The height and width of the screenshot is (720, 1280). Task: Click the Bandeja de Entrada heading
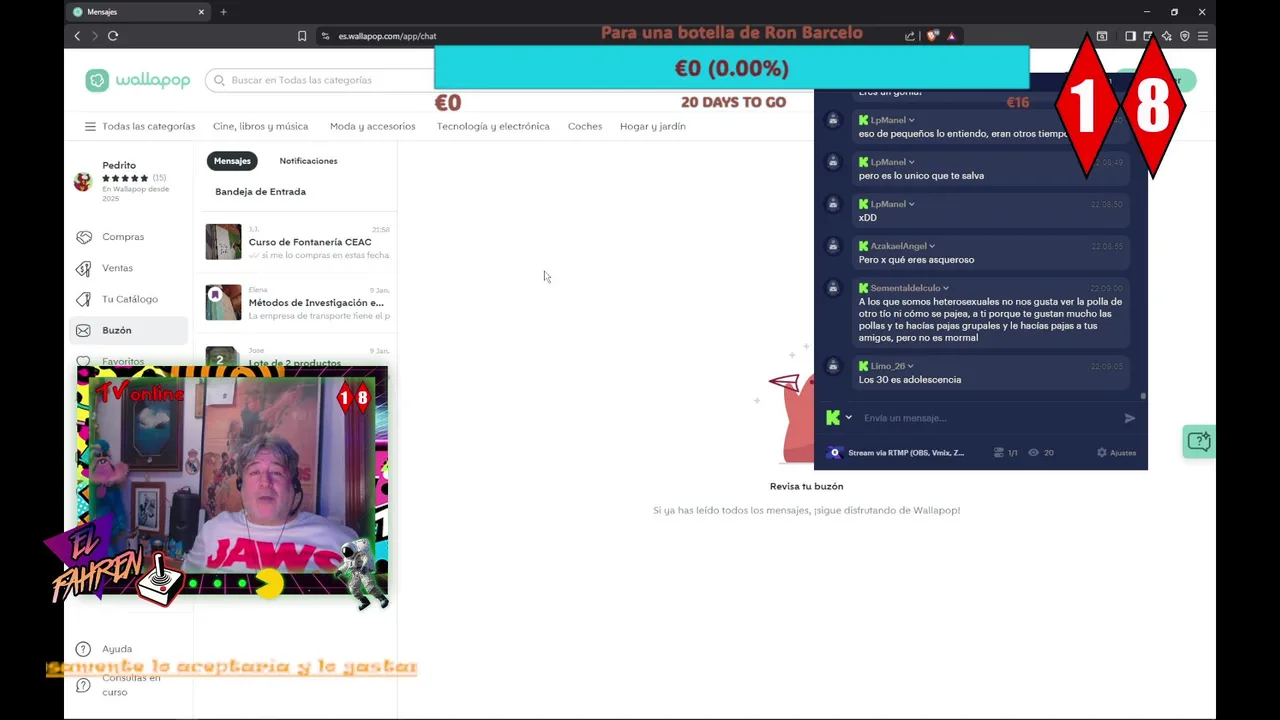point(260,192)
